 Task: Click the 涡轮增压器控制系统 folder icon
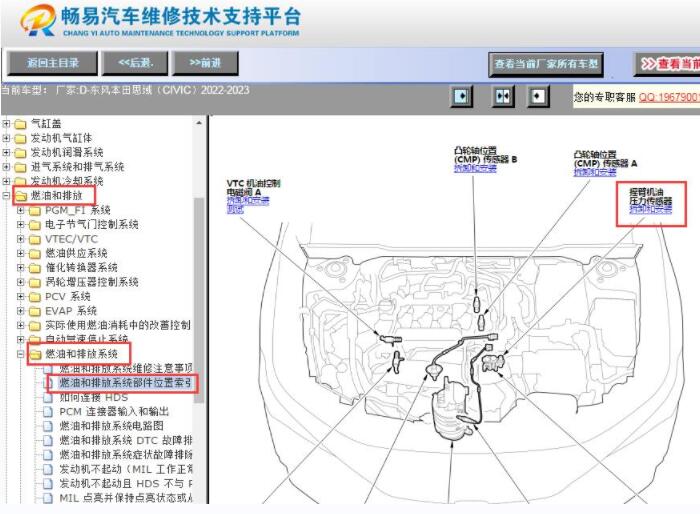point(34,282)
